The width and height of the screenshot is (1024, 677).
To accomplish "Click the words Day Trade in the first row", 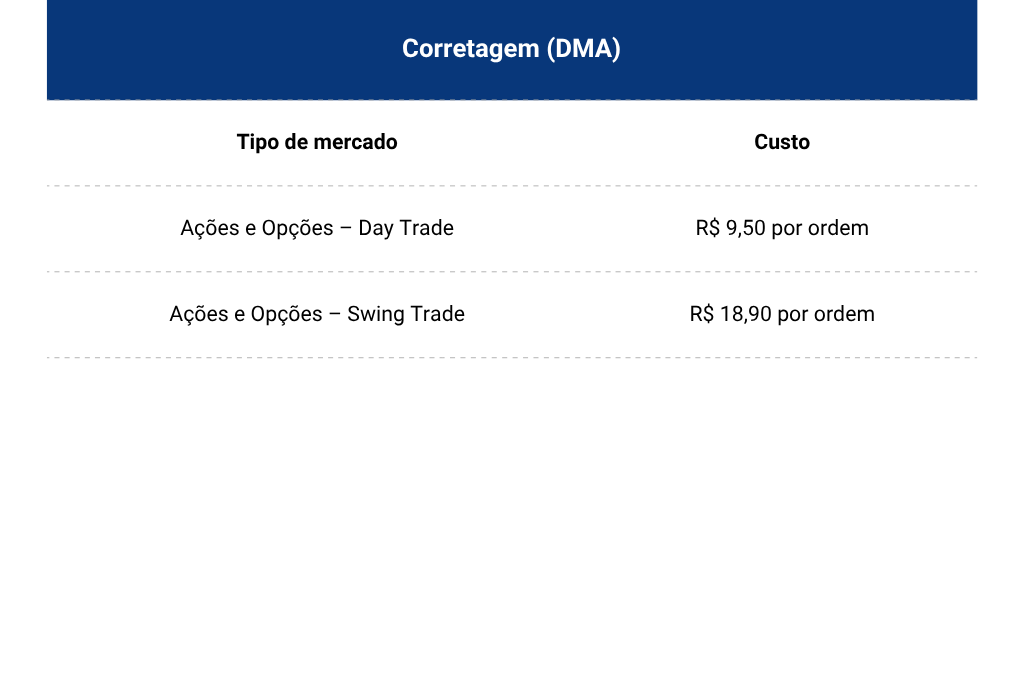I will point(406,228).
